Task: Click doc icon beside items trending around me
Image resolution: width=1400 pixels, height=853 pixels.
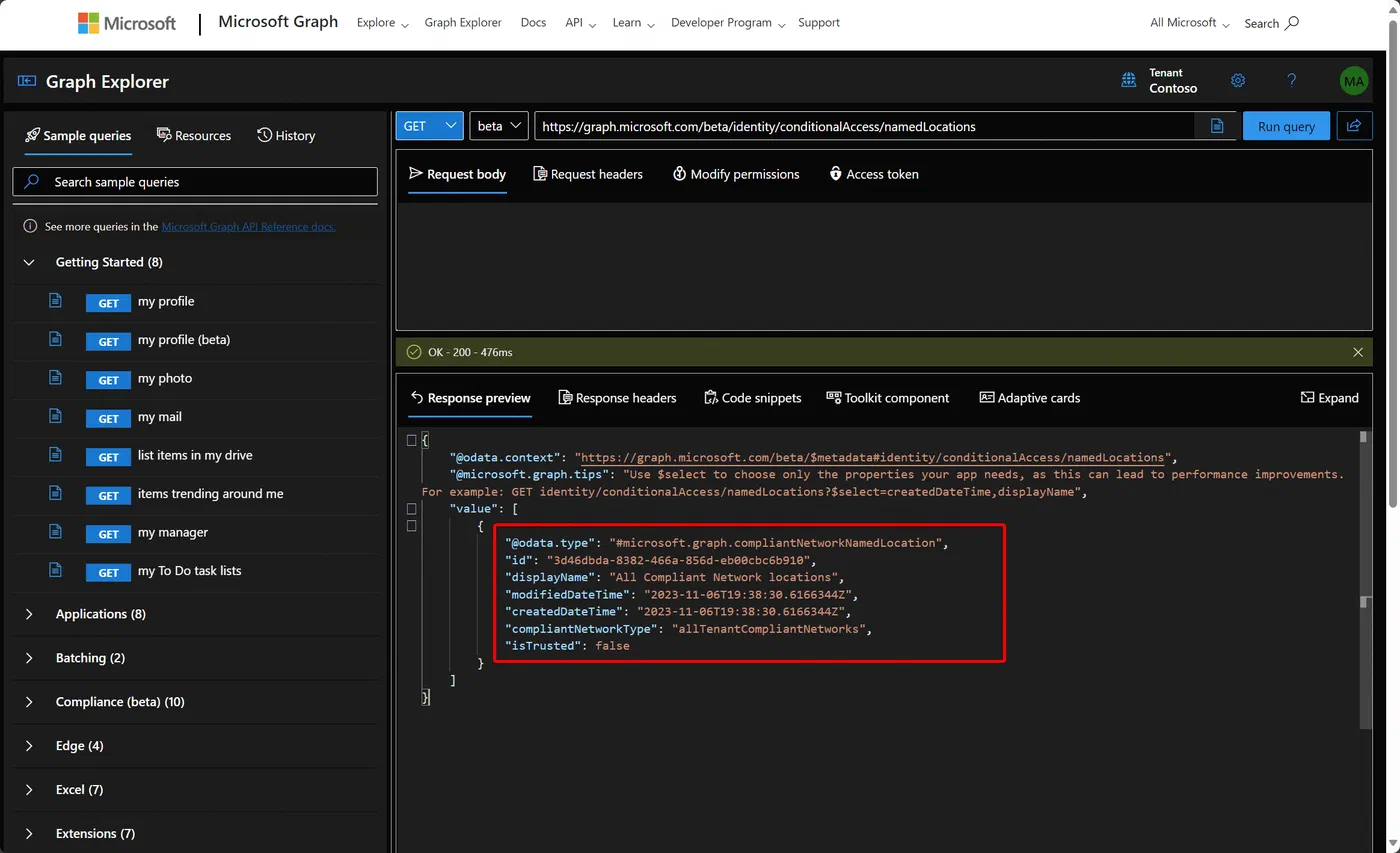Action: pos(56,494)
